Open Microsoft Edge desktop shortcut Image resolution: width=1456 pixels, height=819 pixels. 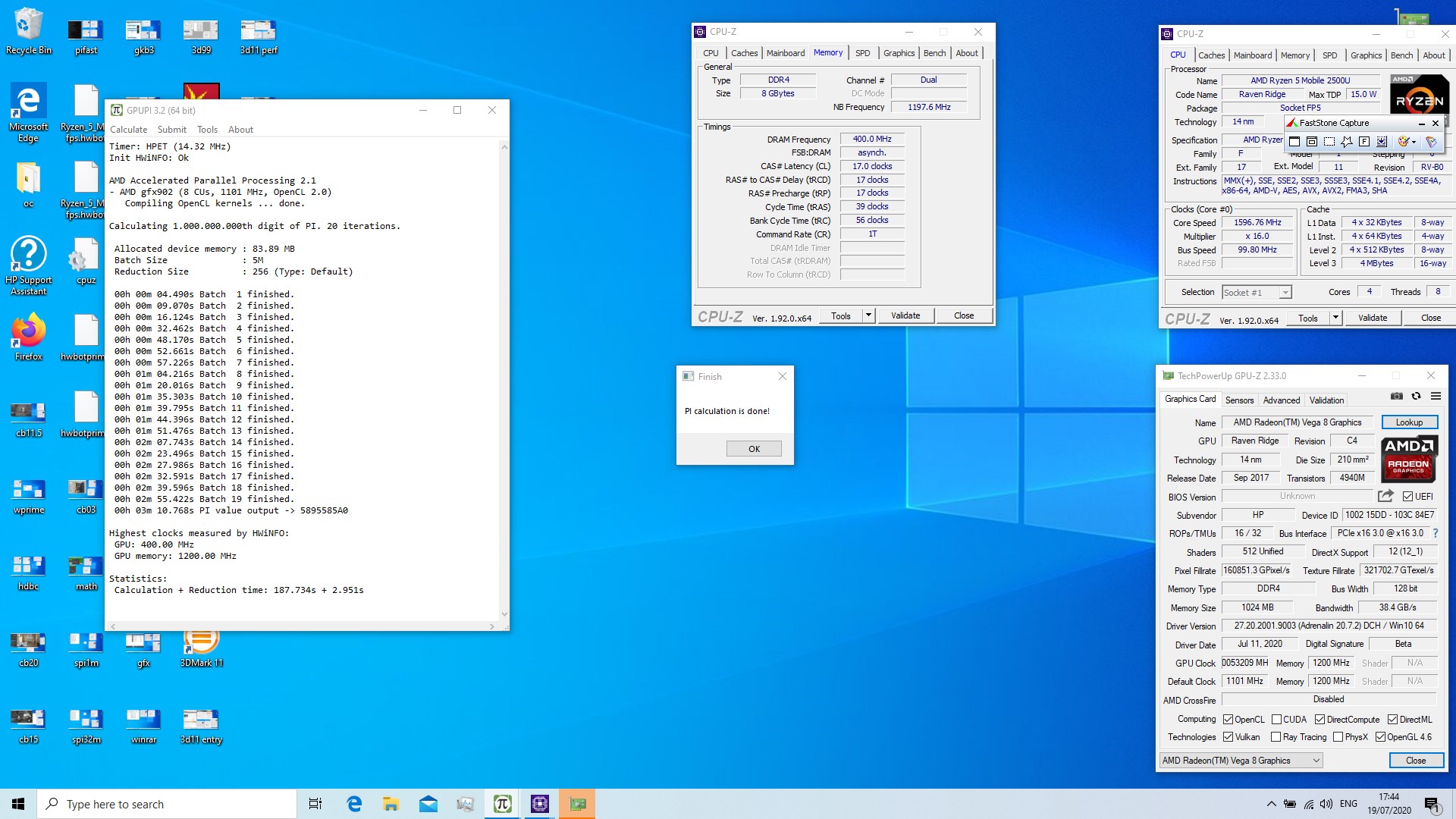pos(29,112)
